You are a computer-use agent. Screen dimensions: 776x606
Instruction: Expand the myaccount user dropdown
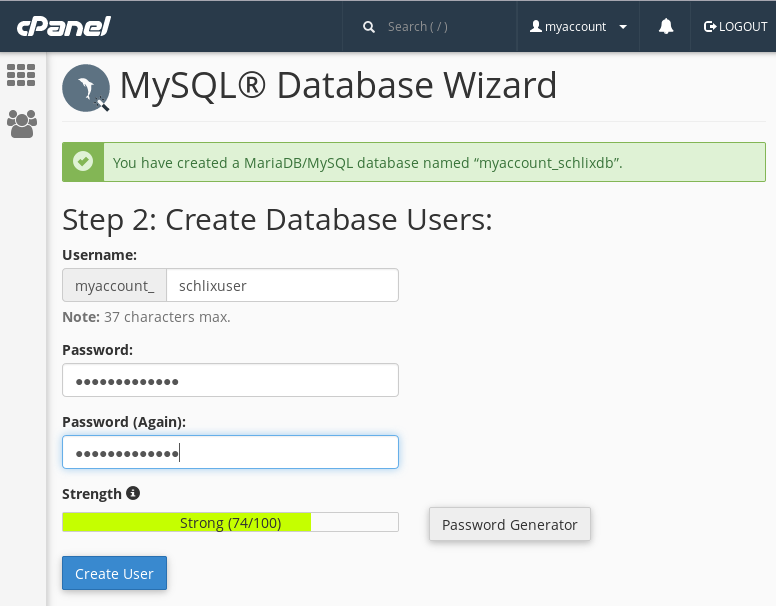coord(578,27)
